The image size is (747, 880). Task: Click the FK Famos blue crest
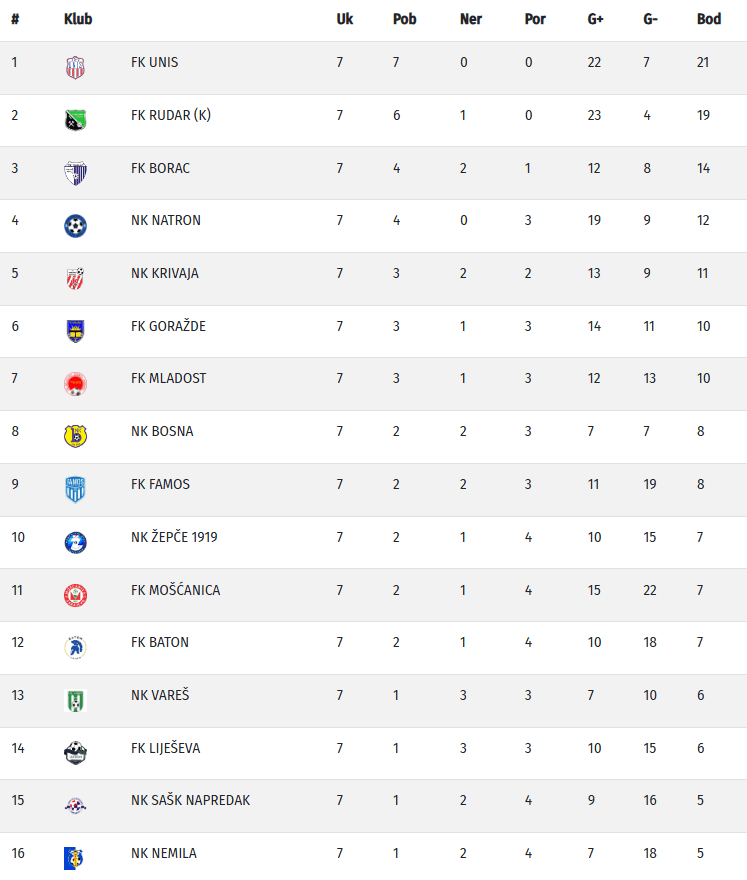tap(75, 490)
